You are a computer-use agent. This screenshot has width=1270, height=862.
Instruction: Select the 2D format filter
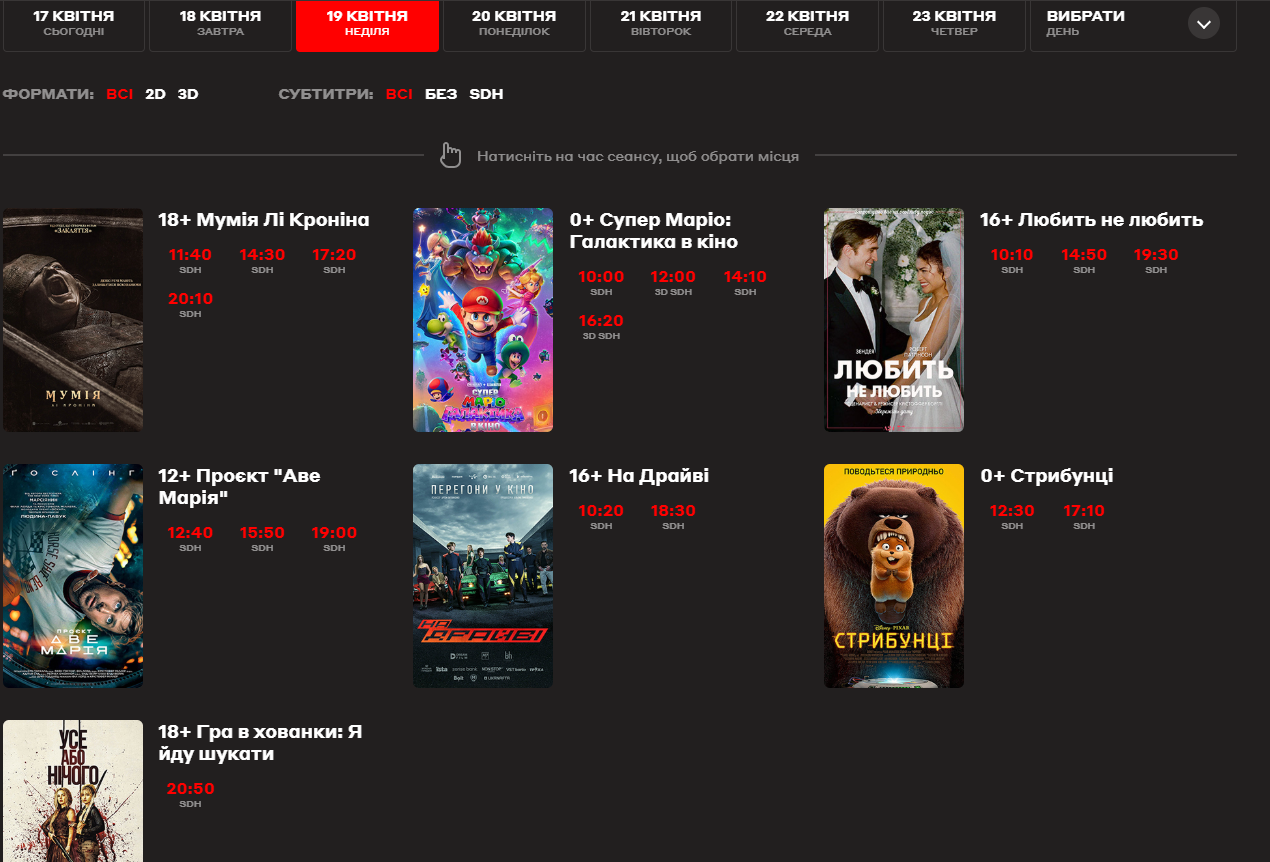155,94
